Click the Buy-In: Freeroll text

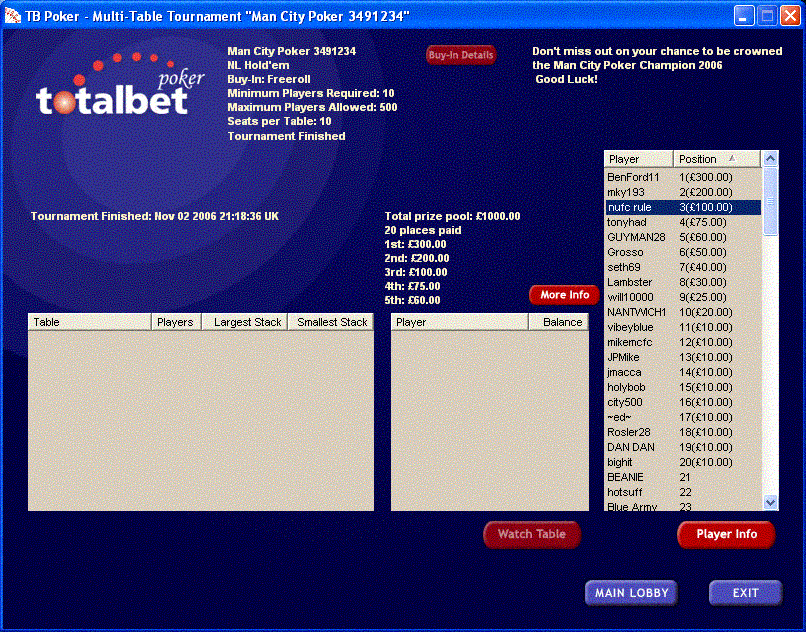tap(269, 79)
